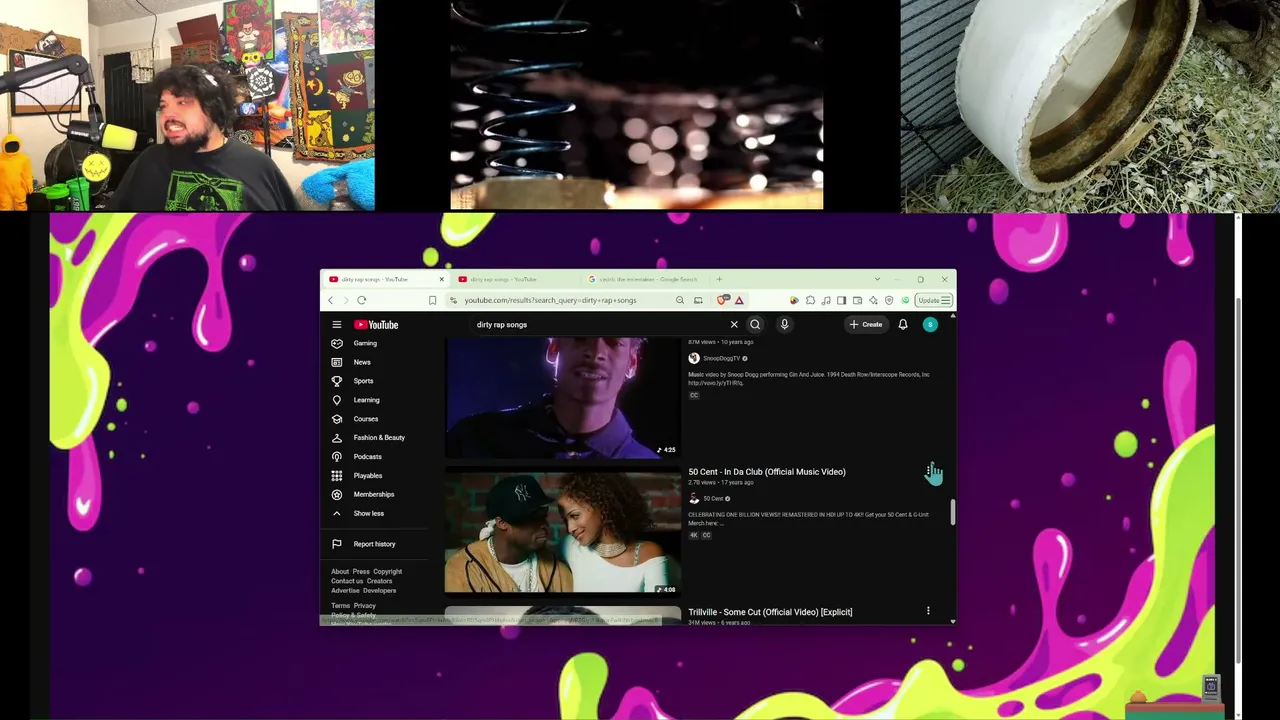Screen dimensions: 1280x720
Task: Open the Trillville - Some Cut video title
Action: [x=770, y=612]
